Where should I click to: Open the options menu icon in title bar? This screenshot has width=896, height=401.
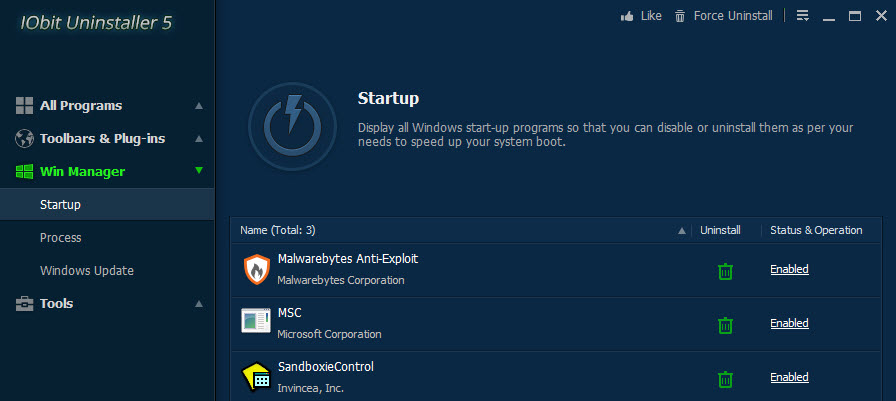click(x=802, y=16)
